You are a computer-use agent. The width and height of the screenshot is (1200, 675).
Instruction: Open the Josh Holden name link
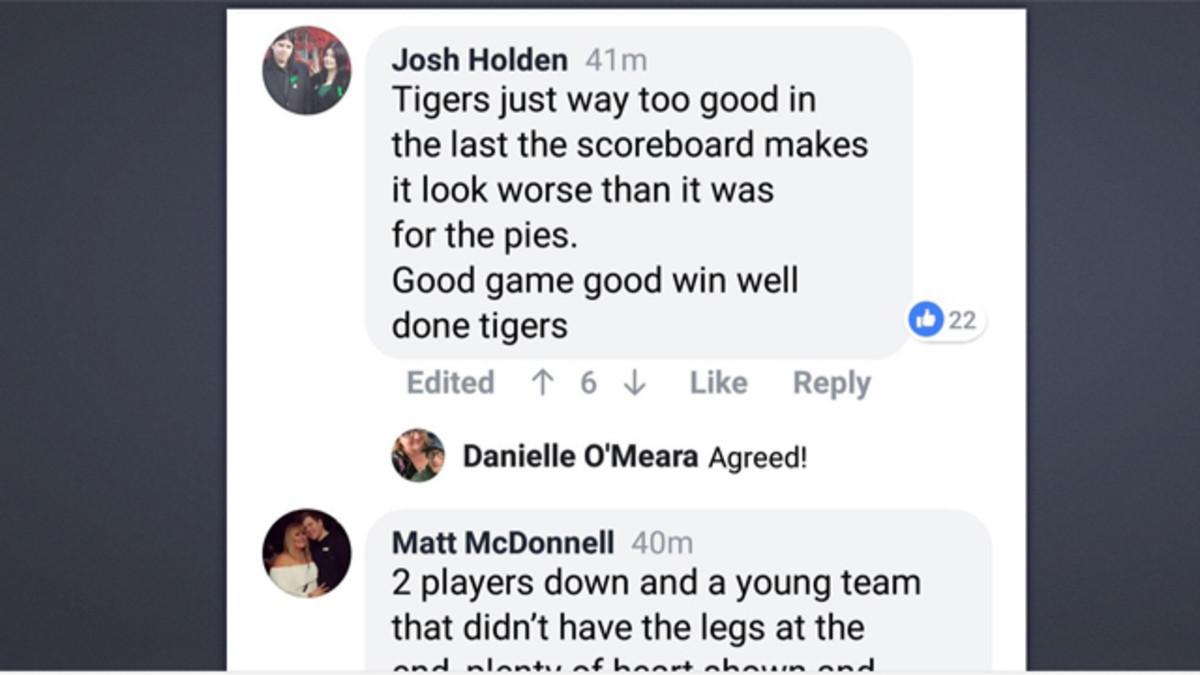point(479,60)
